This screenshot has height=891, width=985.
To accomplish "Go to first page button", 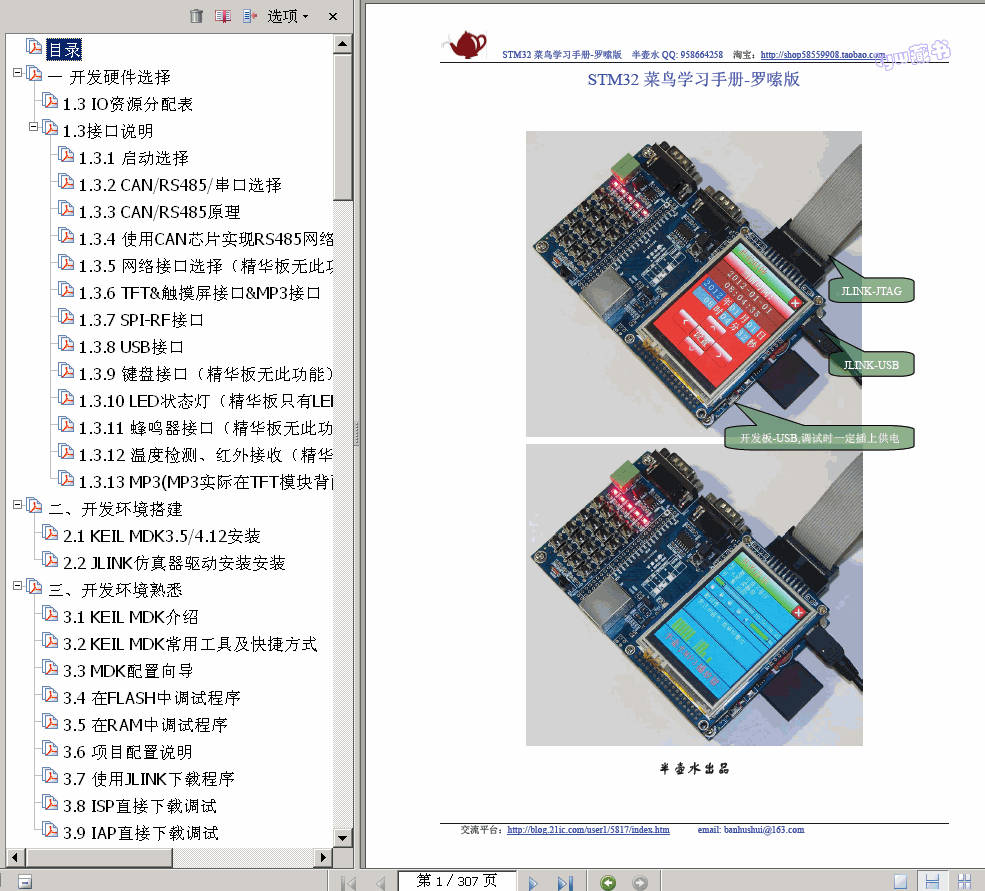I will (x=348, y=882).
